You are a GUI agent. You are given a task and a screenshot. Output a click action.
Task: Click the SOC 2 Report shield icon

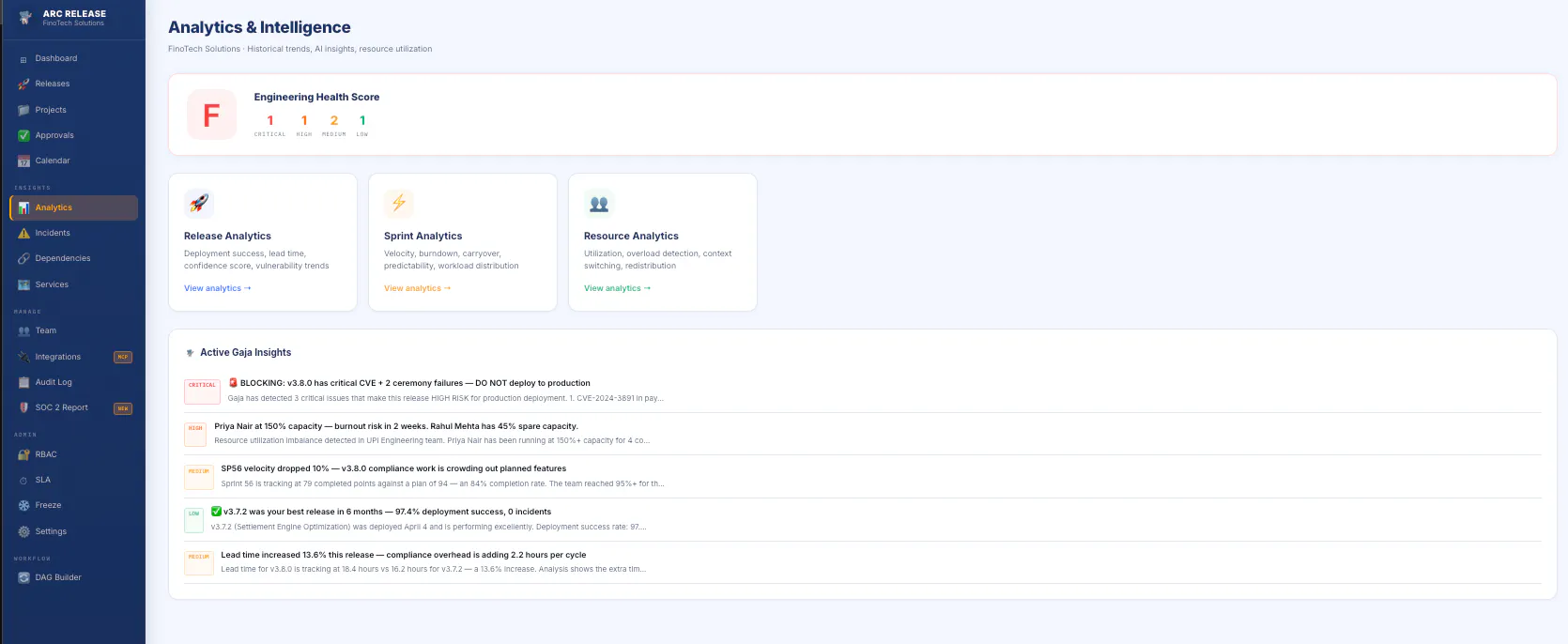(x=23, y=407)
